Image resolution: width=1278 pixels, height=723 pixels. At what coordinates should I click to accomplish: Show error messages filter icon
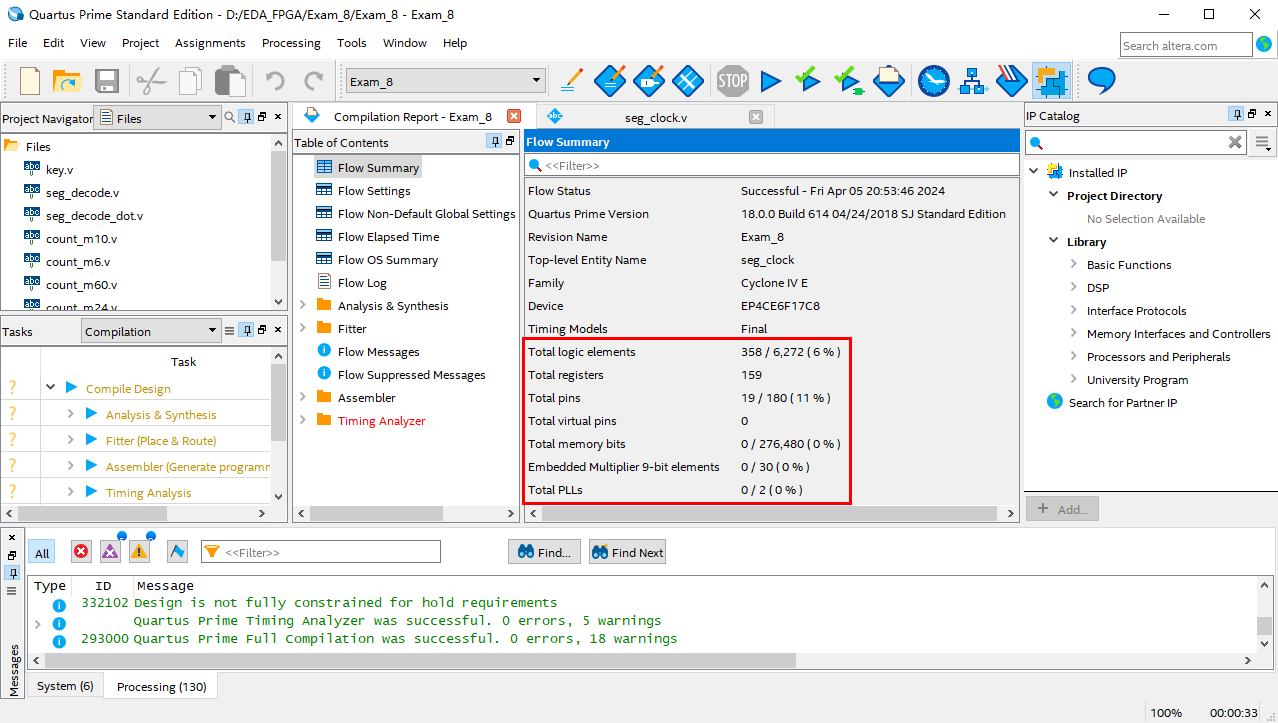[81, 552]
